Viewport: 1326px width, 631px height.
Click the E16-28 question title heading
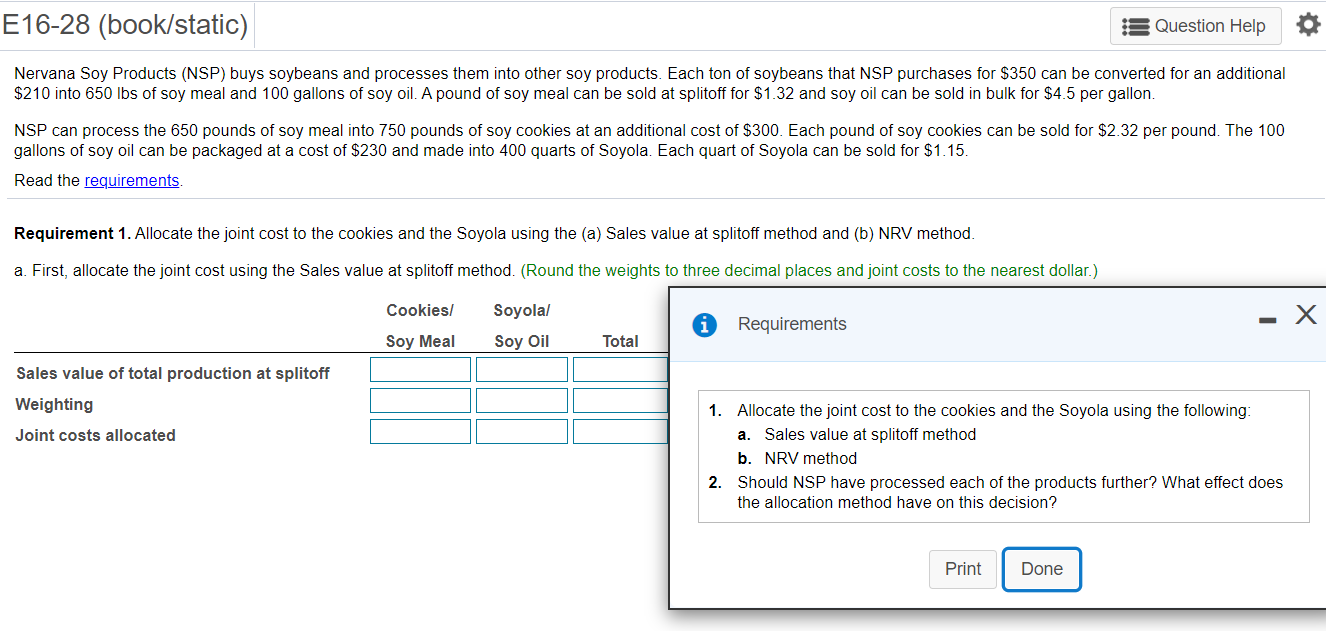(125, 25)
